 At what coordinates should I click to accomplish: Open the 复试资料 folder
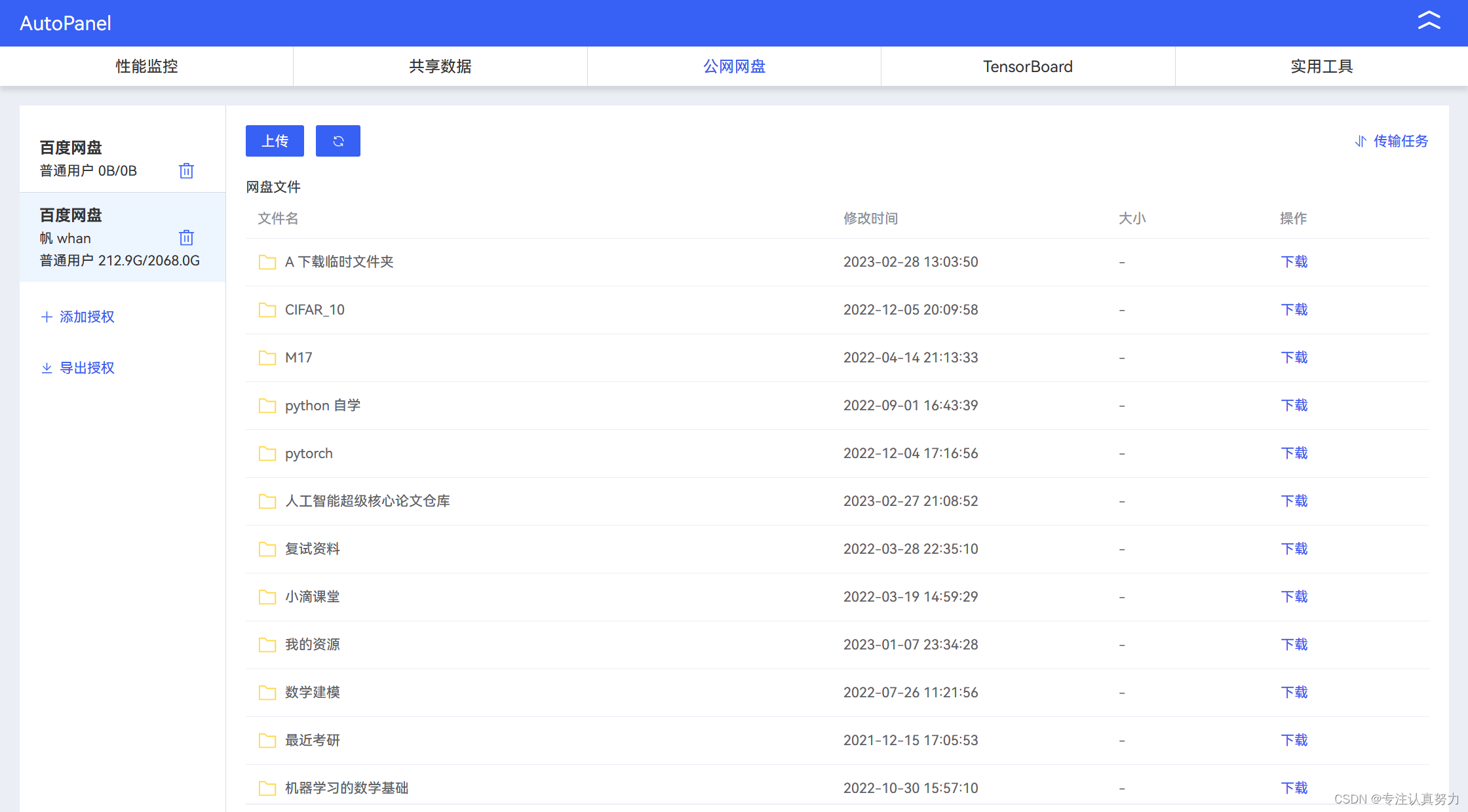pos(313,549)
